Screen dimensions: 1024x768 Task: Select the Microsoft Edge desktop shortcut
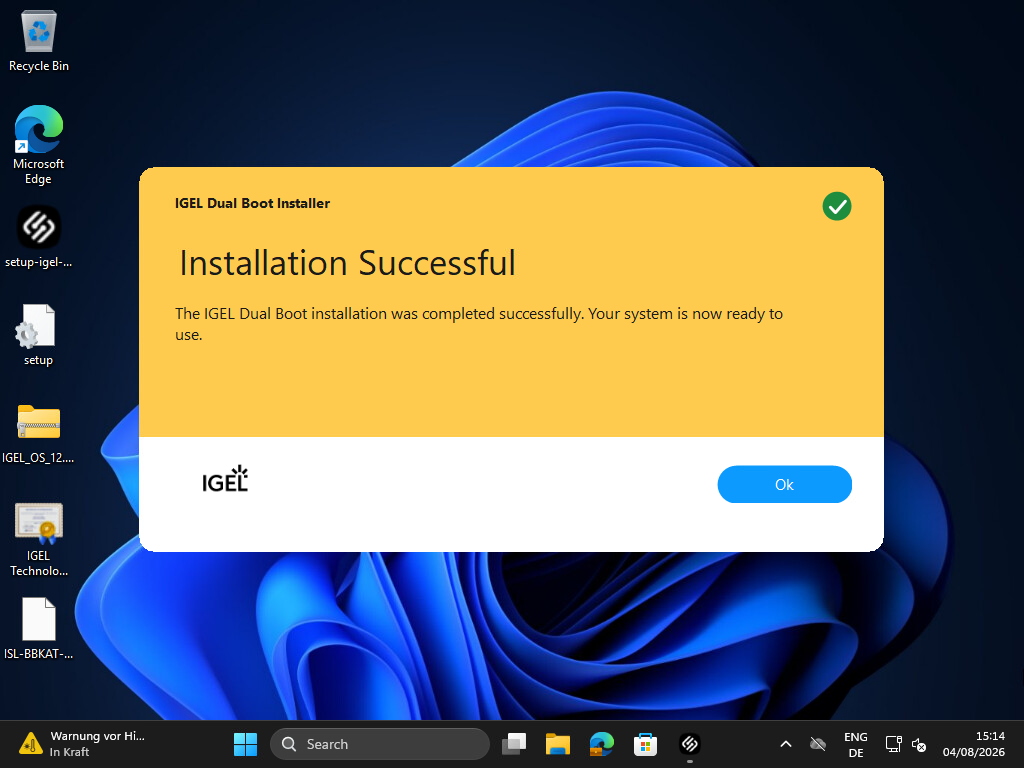pos(39,145)
